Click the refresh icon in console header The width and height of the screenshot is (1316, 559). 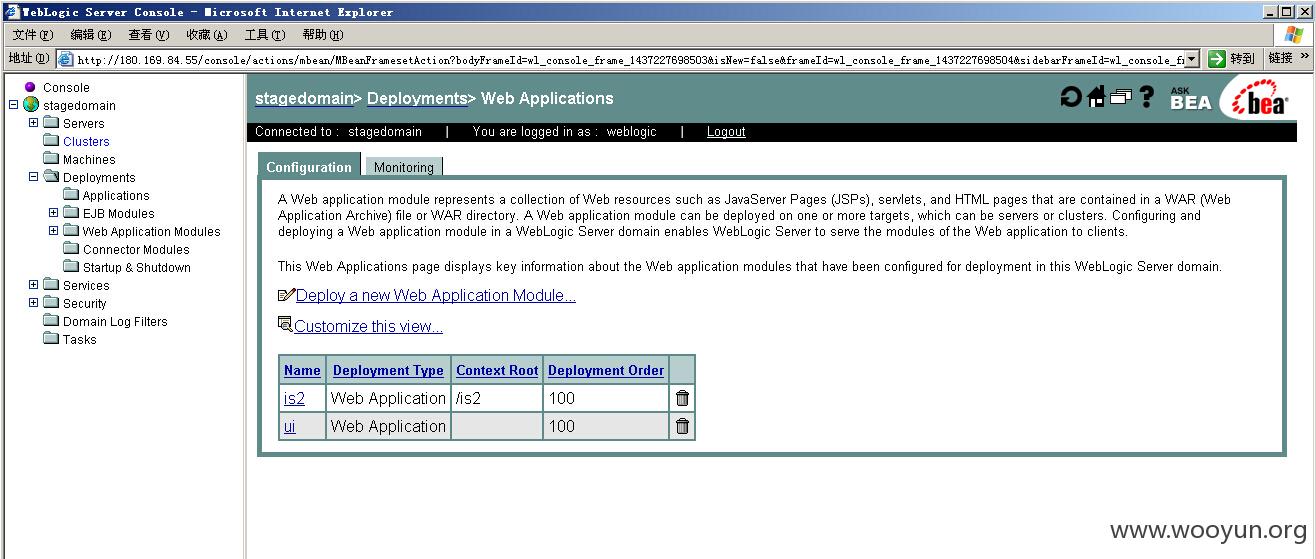tap(1071, 97)
